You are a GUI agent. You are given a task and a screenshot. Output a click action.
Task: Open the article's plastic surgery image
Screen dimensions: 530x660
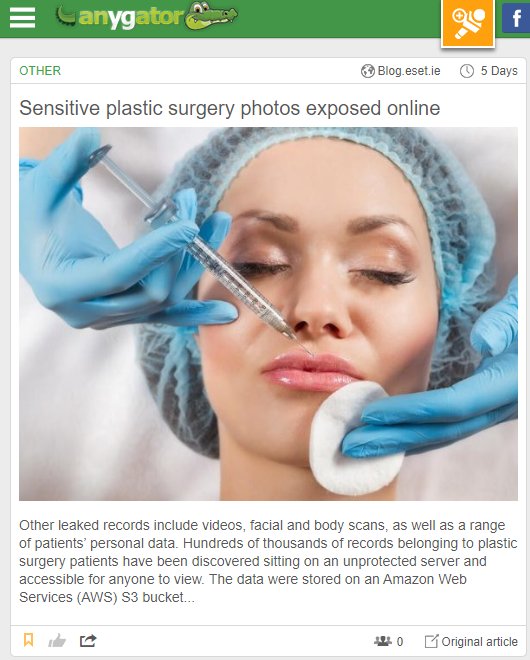pos(268,314)
